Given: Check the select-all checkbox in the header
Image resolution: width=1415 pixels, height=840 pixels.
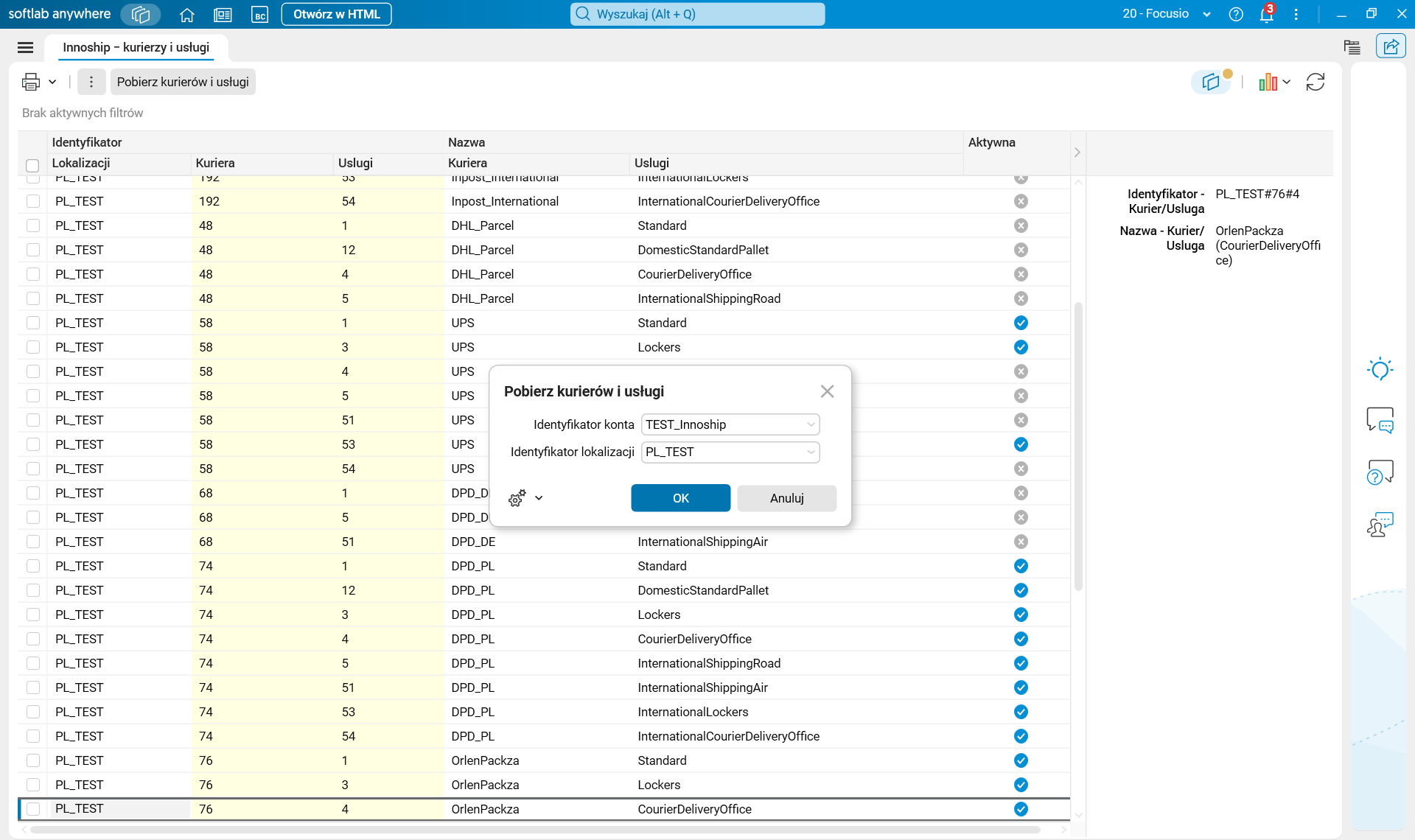Looking at the screenshot, I should point(32,165).
